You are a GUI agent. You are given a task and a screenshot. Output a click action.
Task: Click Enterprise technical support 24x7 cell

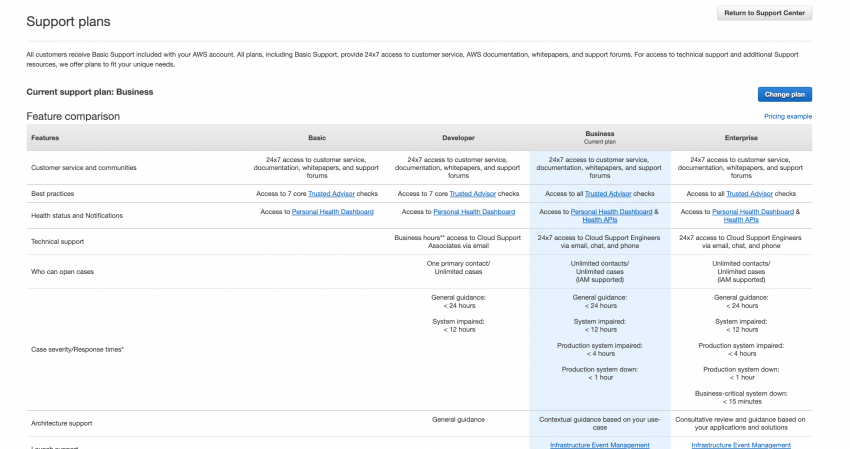tap(741, 242)
